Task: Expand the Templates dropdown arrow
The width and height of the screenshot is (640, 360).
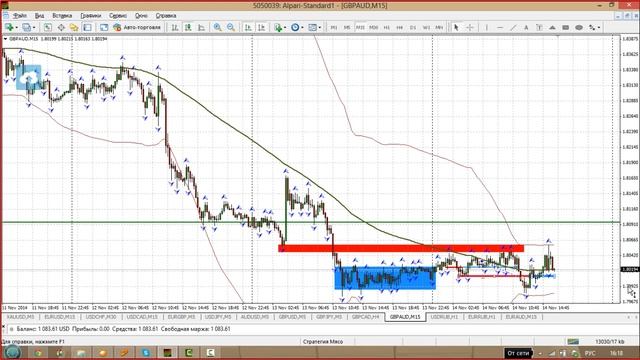Action: point(320,27)
